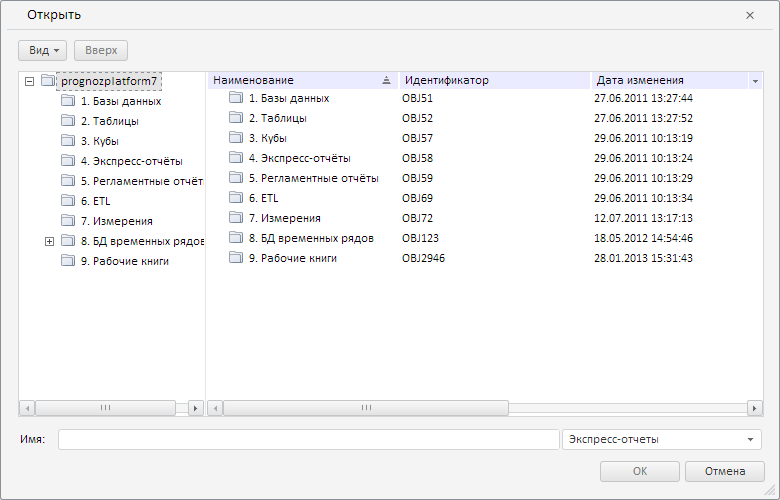Open the Вид dropdown menu
Viewport: 780px width, 500px height.
tap(43, 50)
